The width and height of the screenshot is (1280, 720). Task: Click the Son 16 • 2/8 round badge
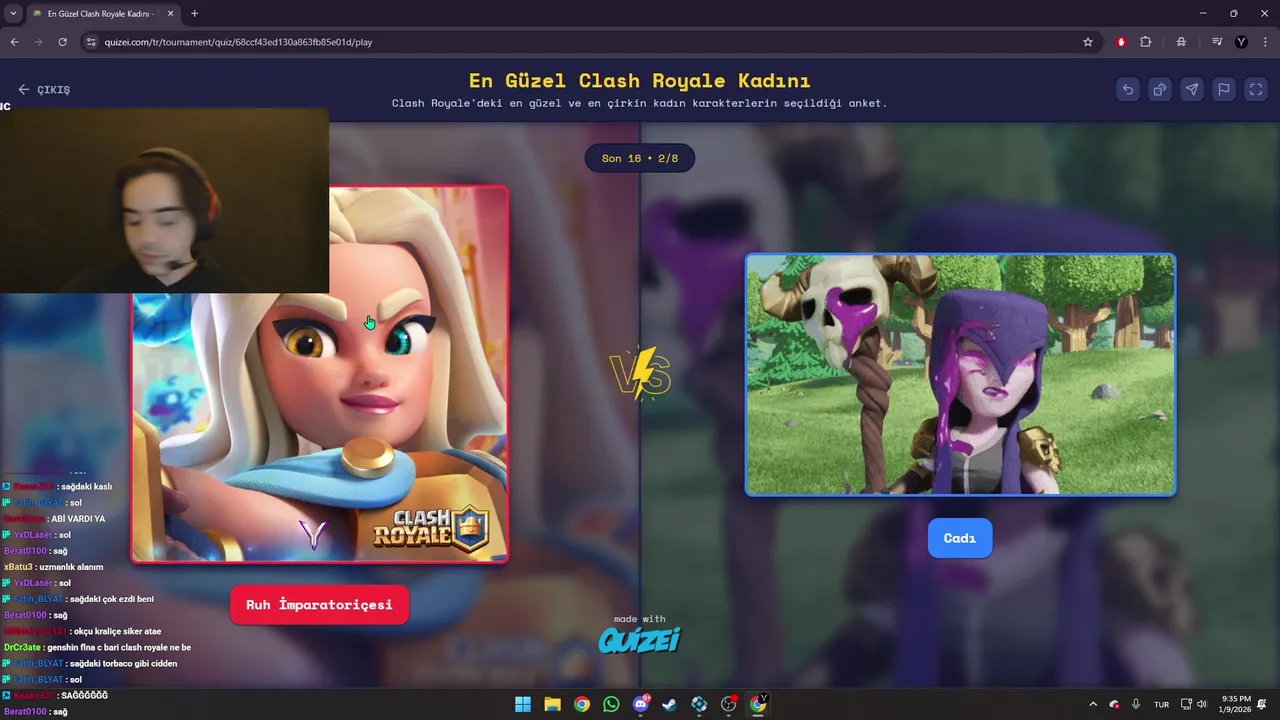coord(640,158)
